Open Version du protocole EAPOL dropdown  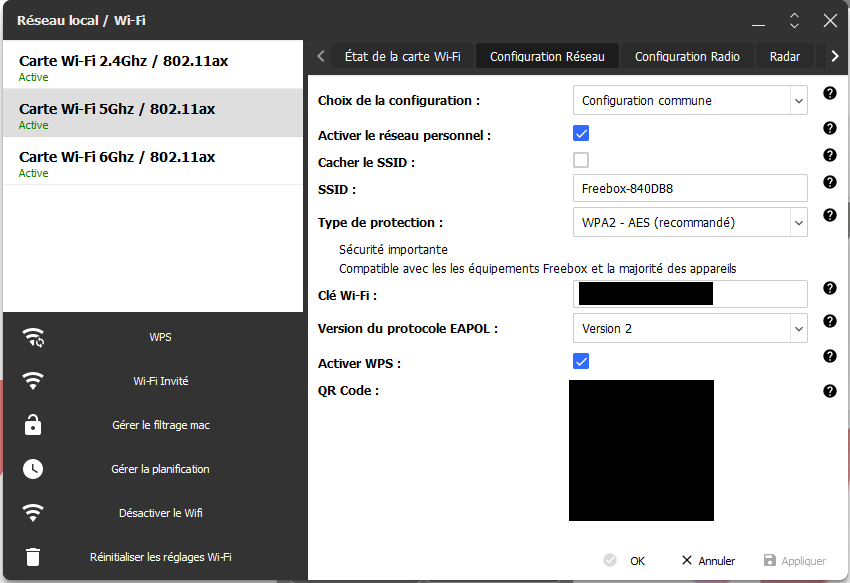coord(691,328)
